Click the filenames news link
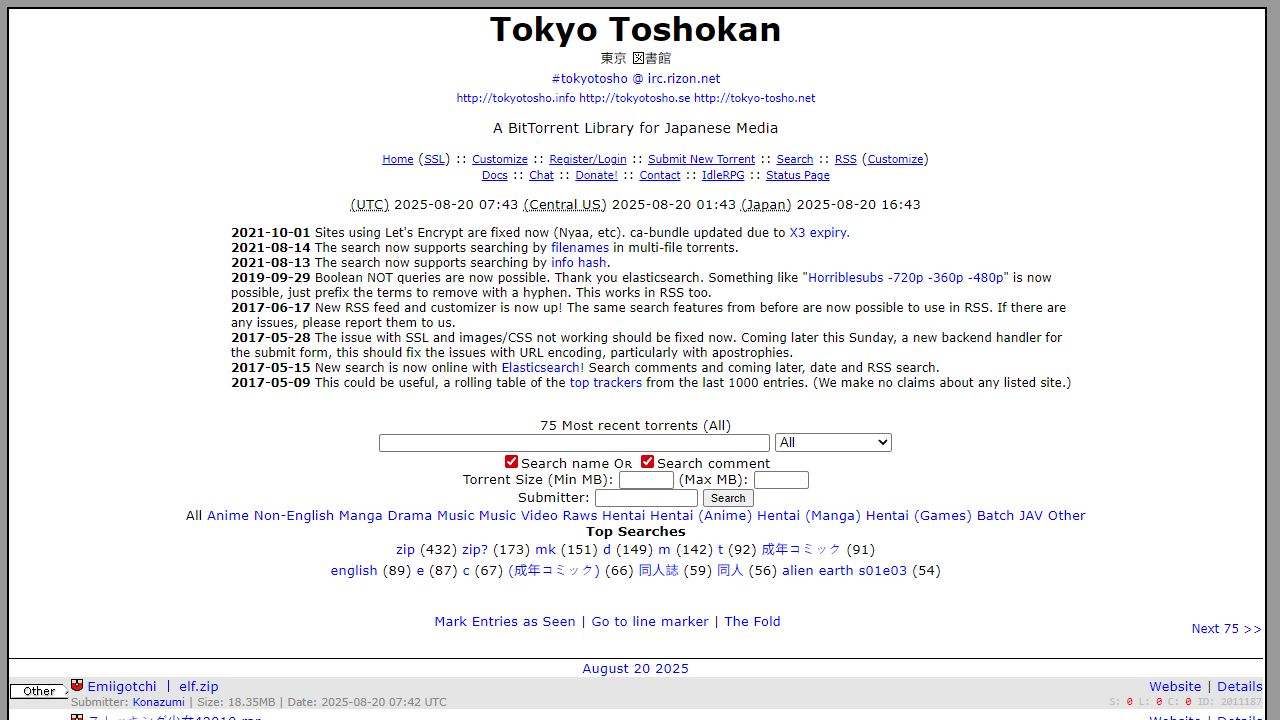 tap(580, 247)
